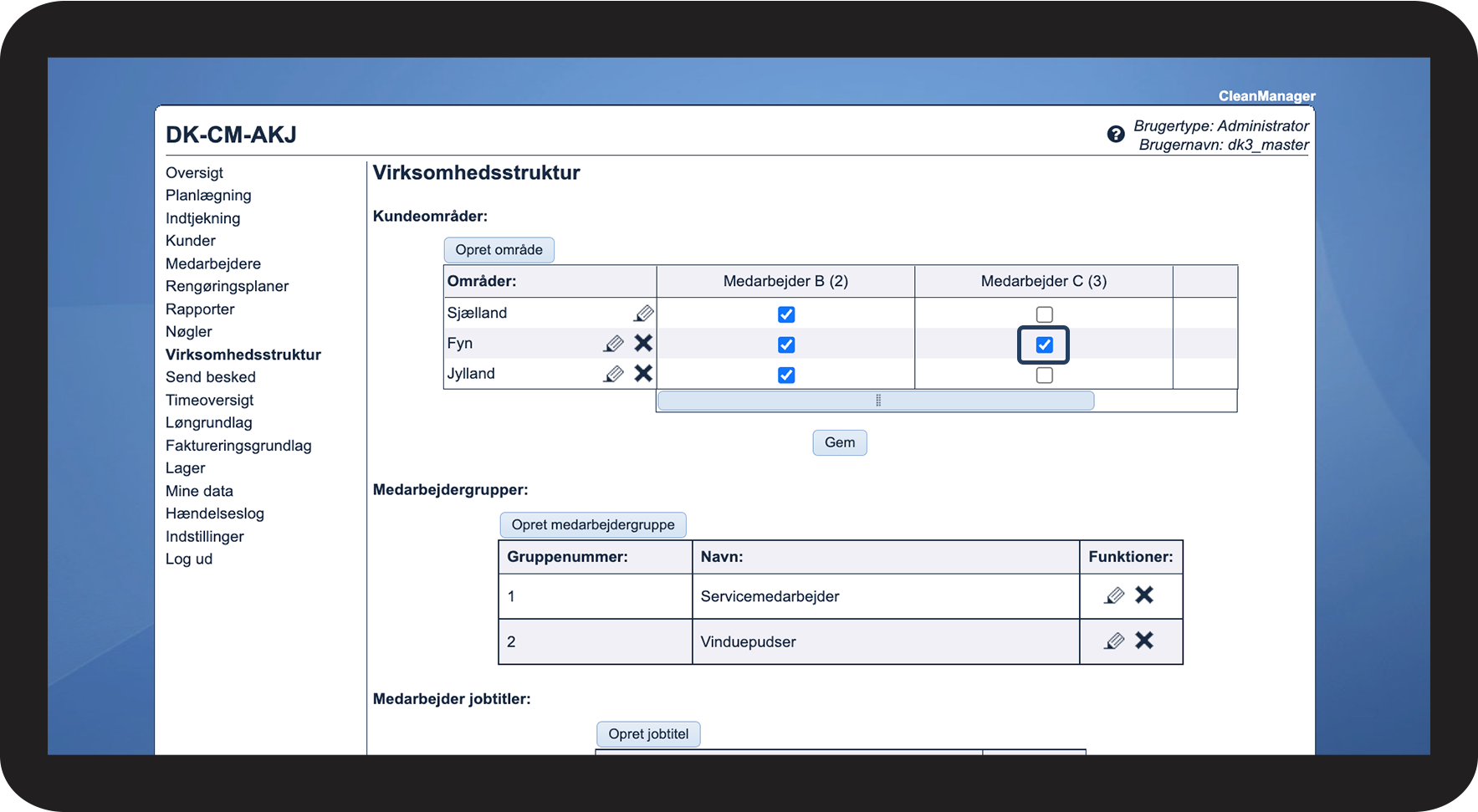The image size is (1478, 812).
Task: Delete the Jylland area
Action: tap(643, 373)
